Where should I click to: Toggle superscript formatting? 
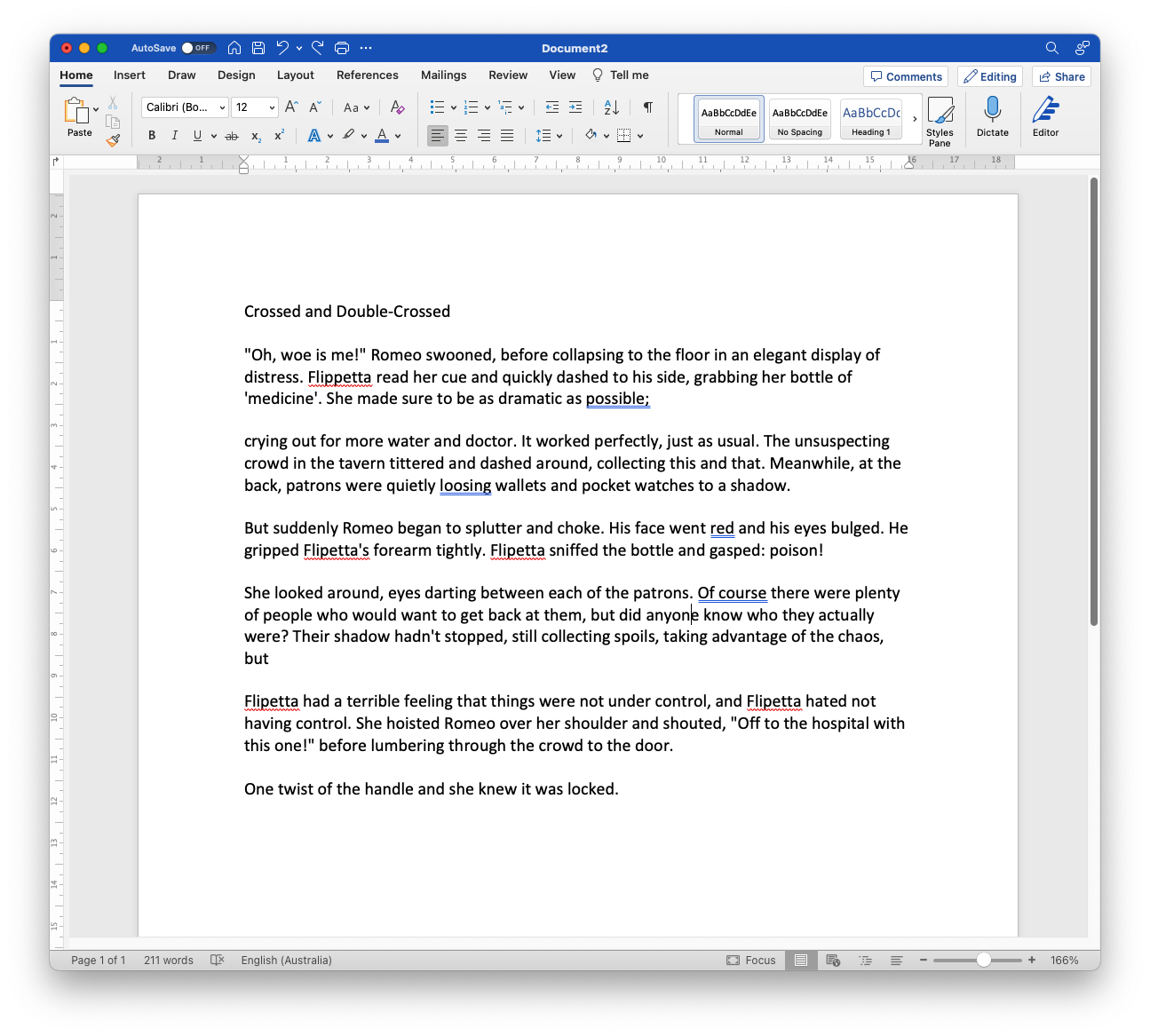pyautogui.click(x=279, y=136)
